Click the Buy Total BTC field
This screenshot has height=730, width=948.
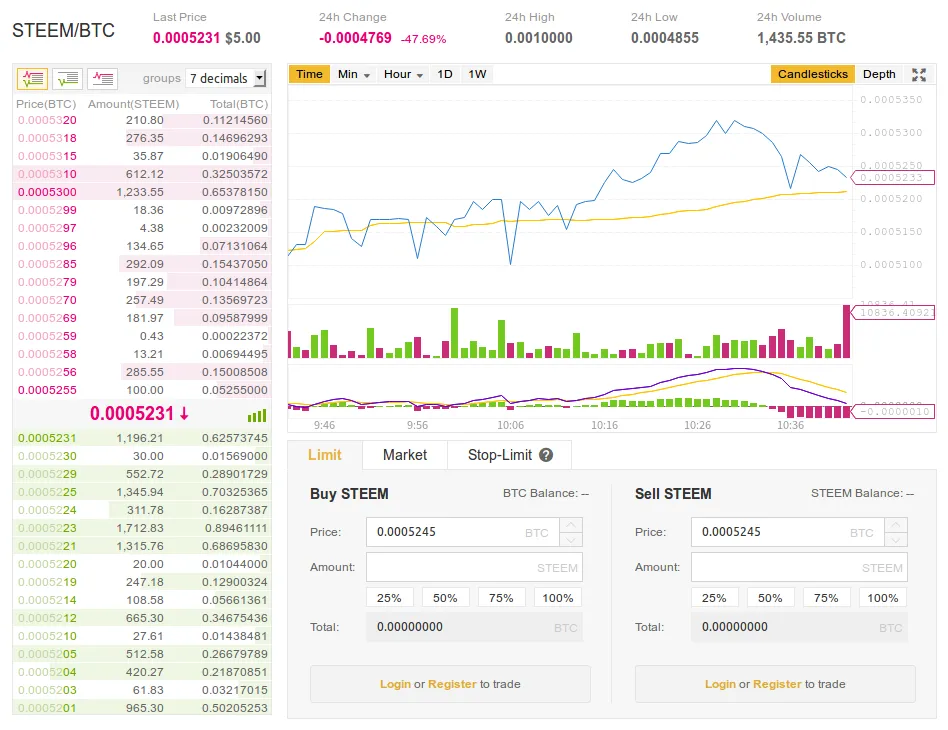[475, 627]
